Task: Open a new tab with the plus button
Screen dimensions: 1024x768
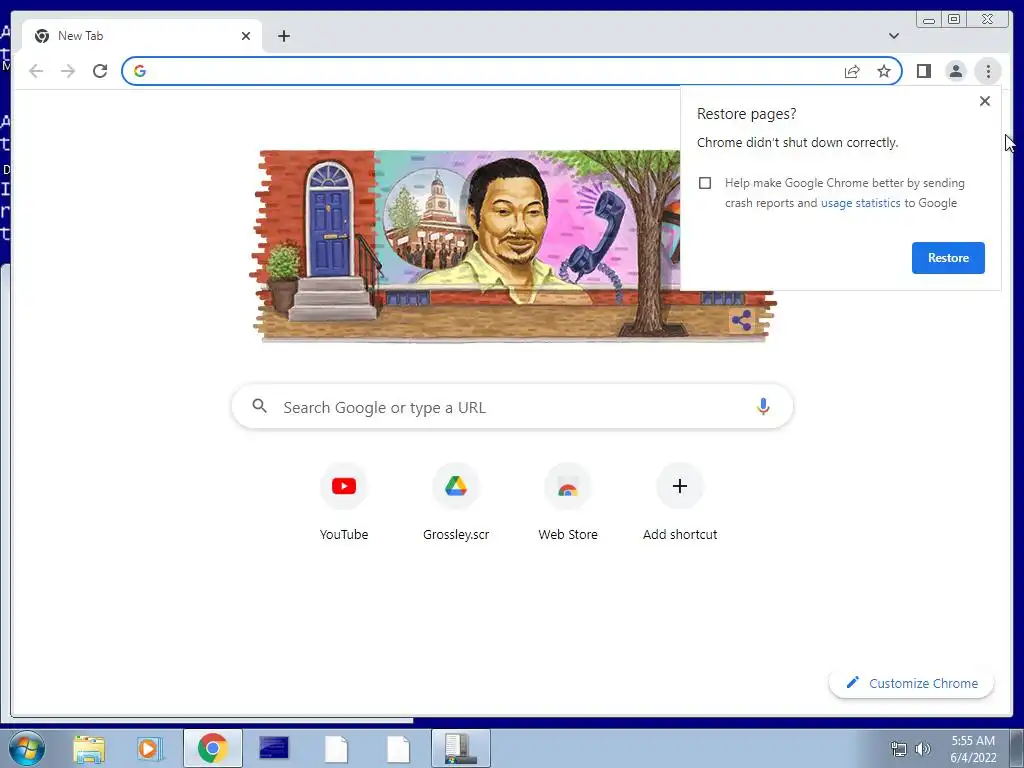Action: point(283,36)
